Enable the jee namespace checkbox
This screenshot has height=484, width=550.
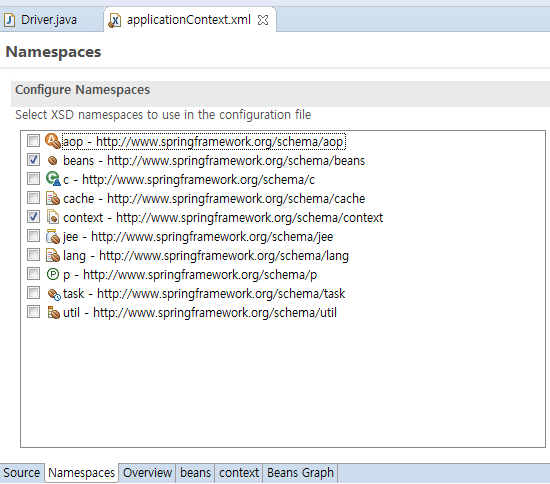click(x=33, y=236)
